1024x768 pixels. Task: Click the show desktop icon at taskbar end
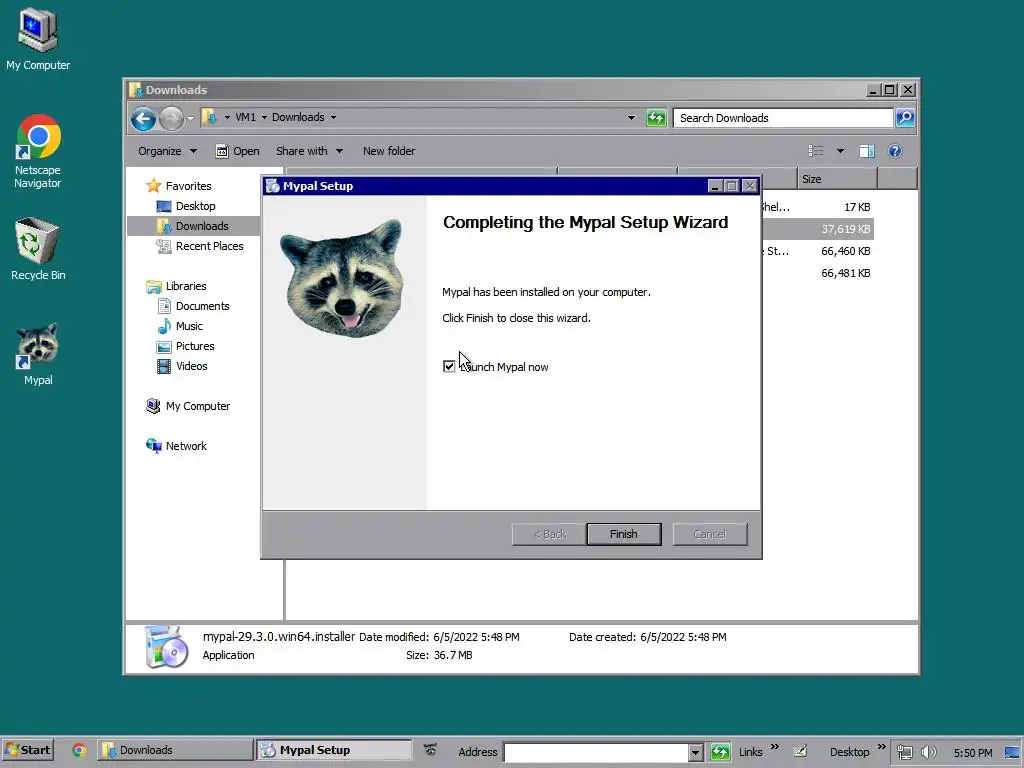coord(1014,752)
